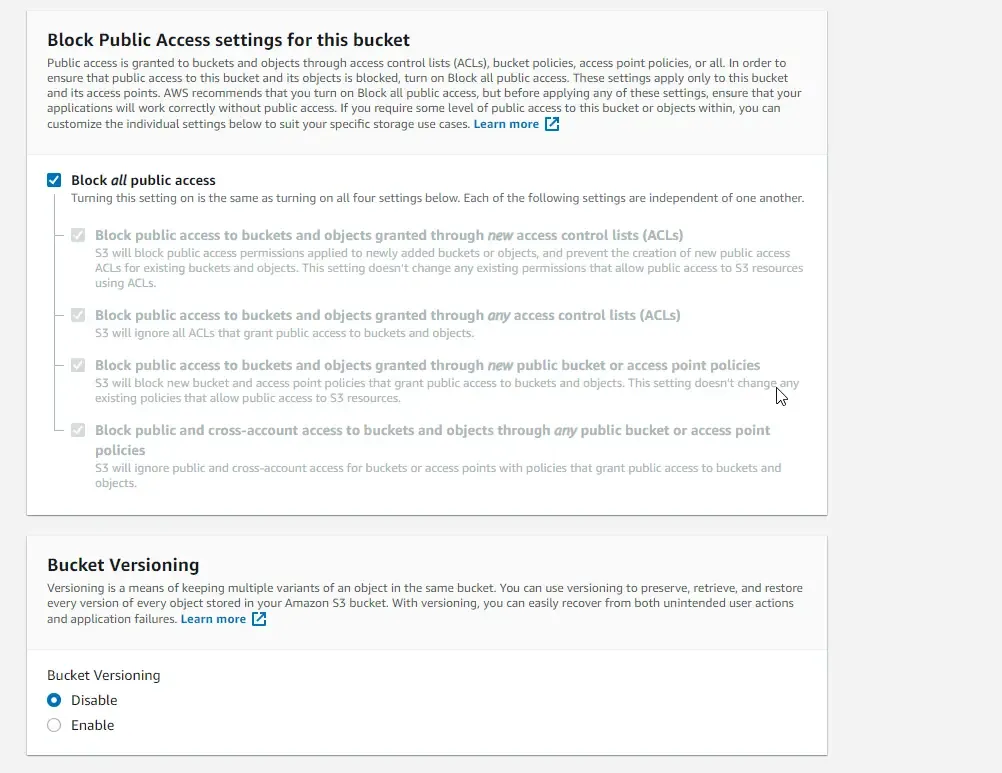Click the Disable radio label text
The width and height of the screenshot is (1002, 773).
pos(92,700)
